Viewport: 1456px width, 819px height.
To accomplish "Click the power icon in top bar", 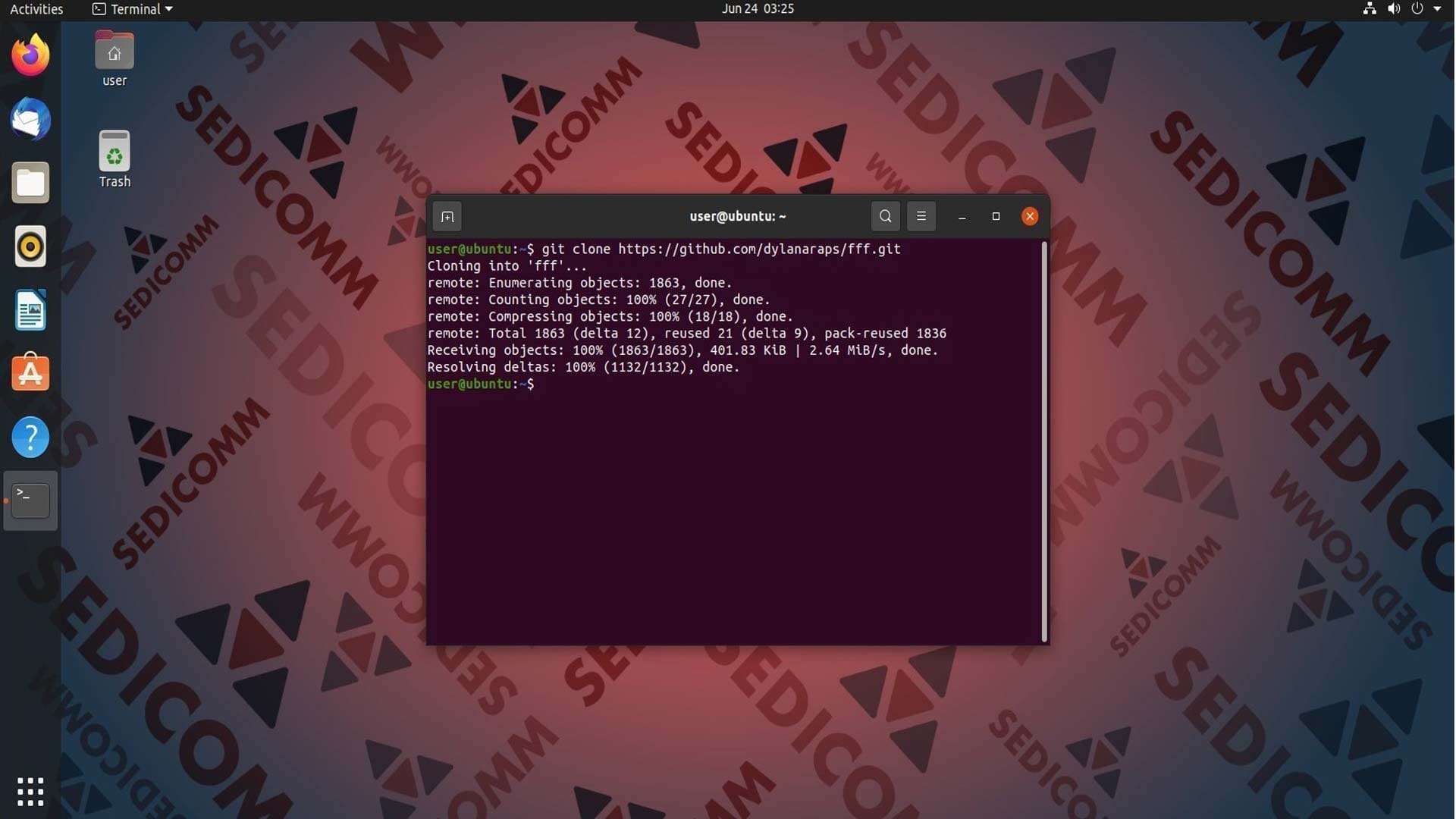I will point(1417,9).
